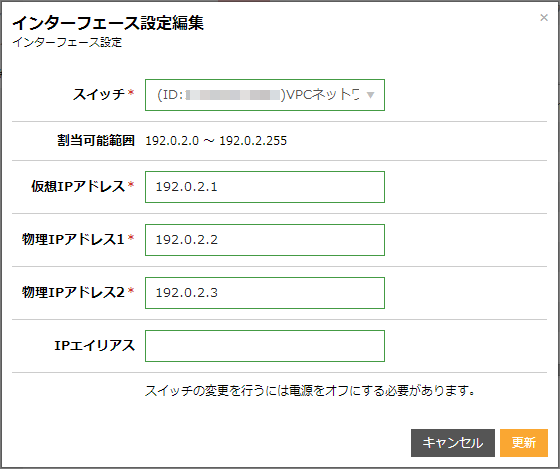This screenshot has width=560, height=469.
Task: Click the gray triangle arrow in スイッチ selector
Action: [x=370, y=95]
